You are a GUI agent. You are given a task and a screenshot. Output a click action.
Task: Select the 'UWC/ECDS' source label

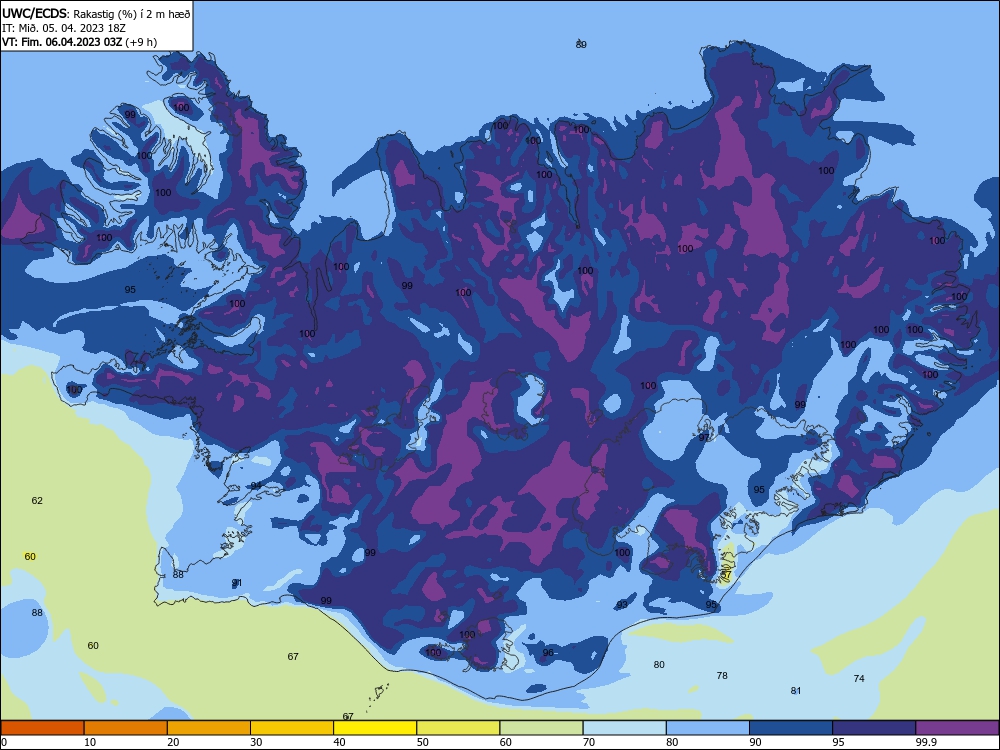[x=34, y=14]
